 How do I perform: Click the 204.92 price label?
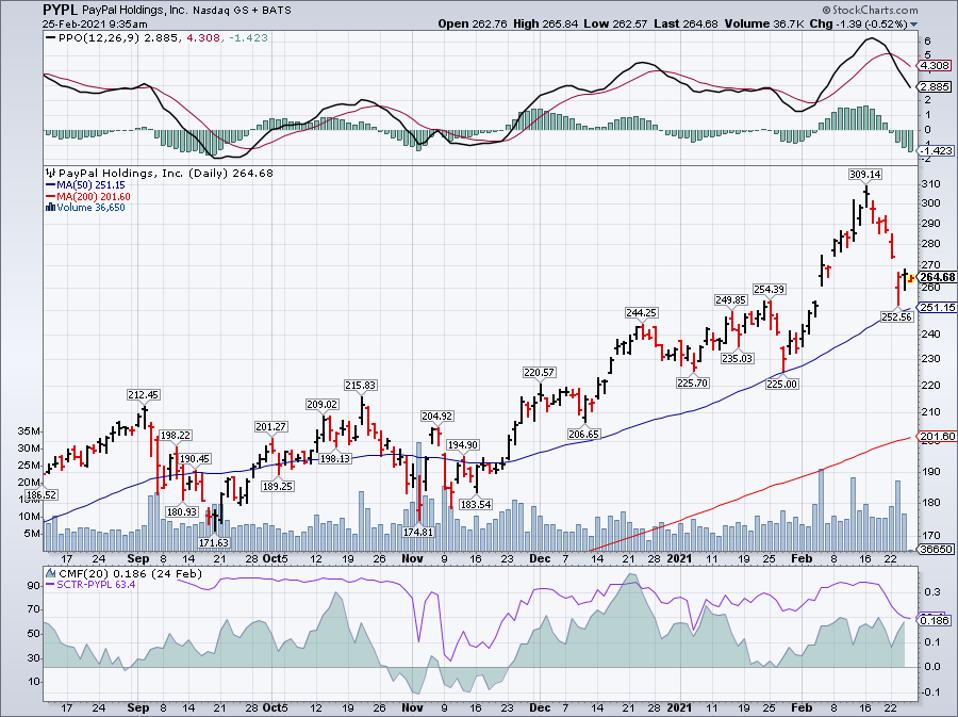pyautogui.click(x=437, y=416)
